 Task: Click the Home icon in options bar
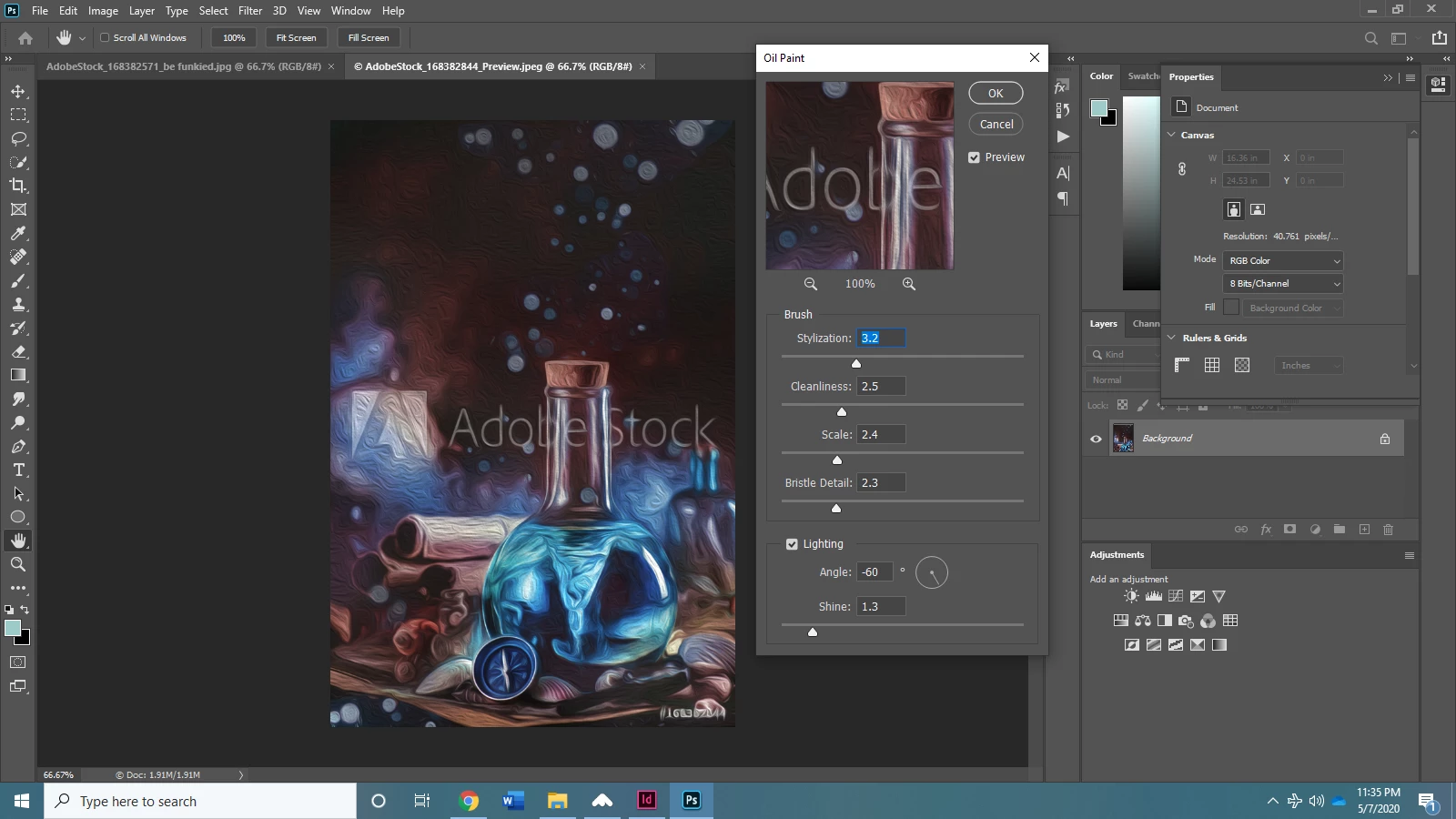[25, 38]
